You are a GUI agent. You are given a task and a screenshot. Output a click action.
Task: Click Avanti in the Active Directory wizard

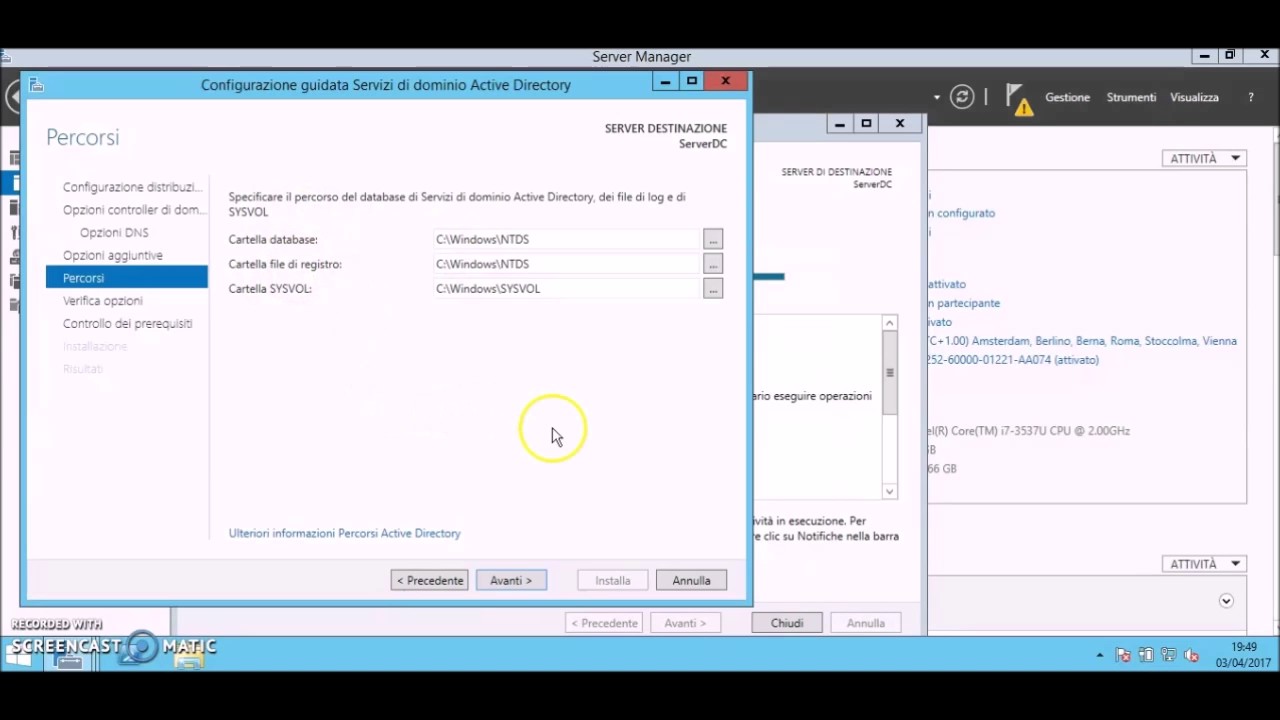tap(511, 580)
